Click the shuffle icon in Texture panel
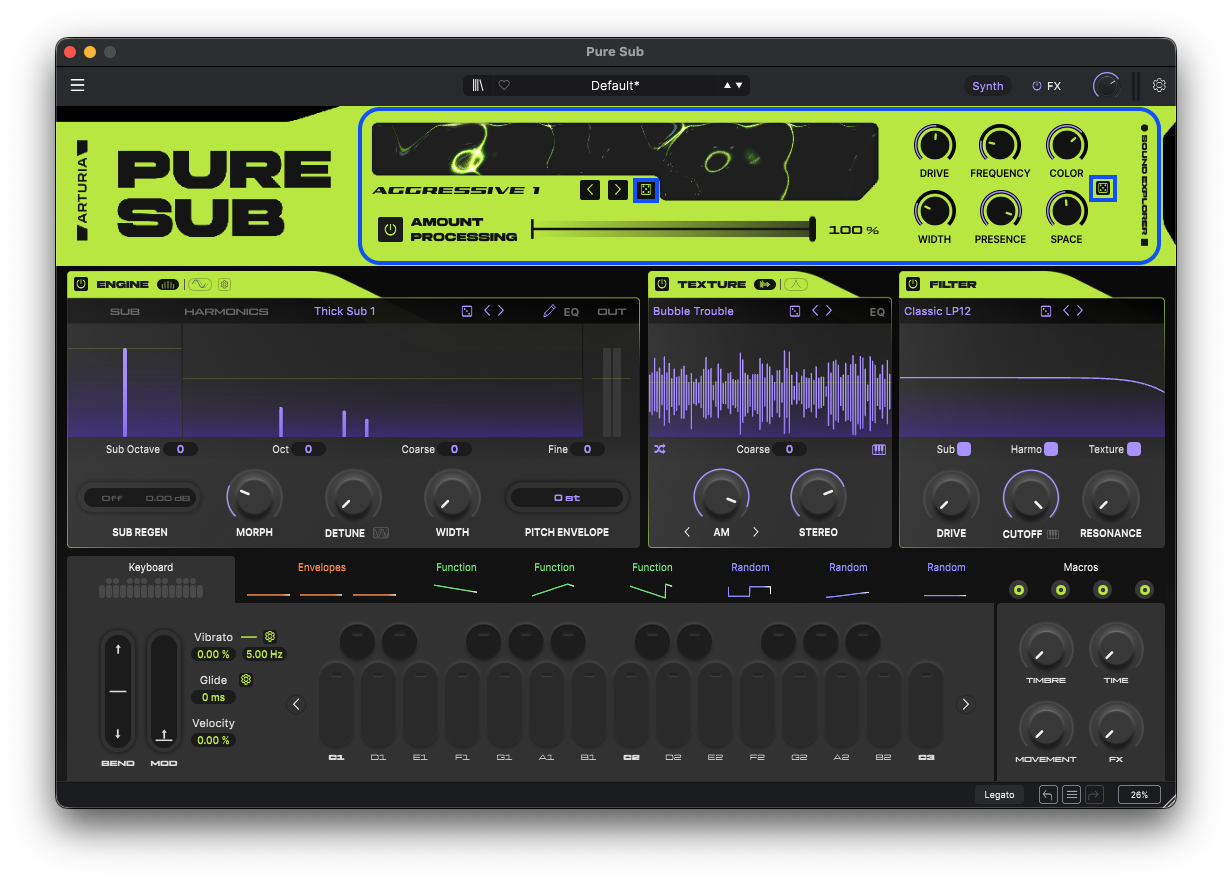Viewport: 1232px width, 882px height. pos(660,449)
